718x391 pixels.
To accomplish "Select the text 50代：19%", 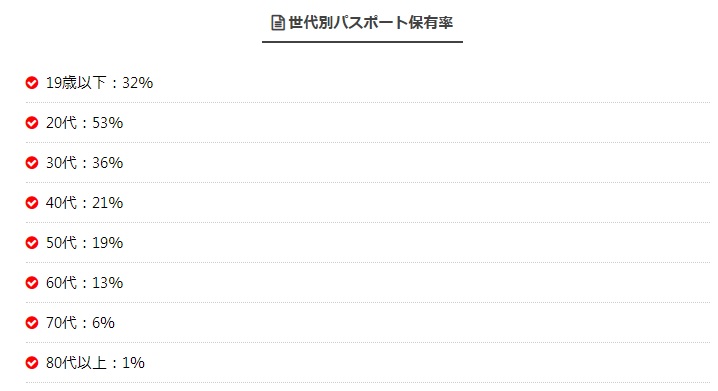I will (x=85, y=243).
